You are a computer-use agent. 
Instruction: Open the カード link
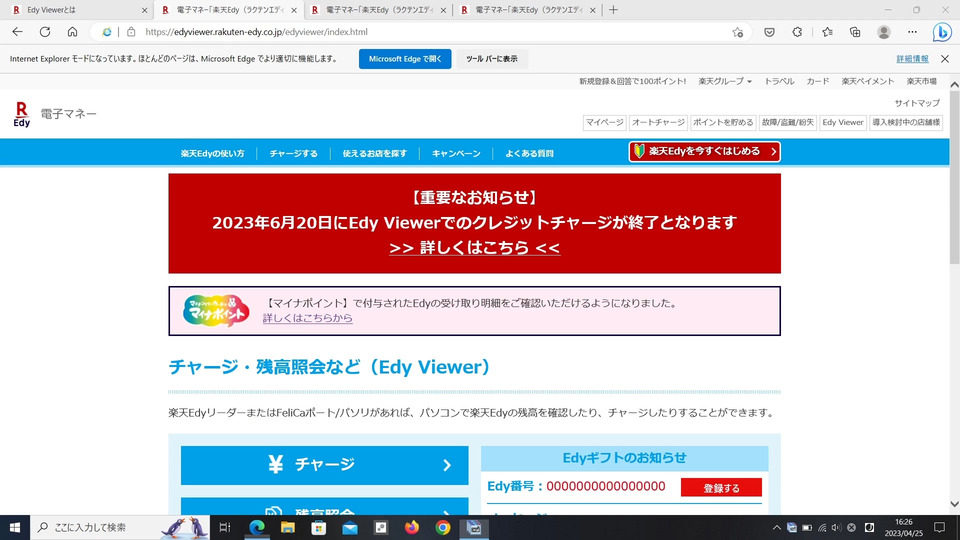click(x=817, y=81)
